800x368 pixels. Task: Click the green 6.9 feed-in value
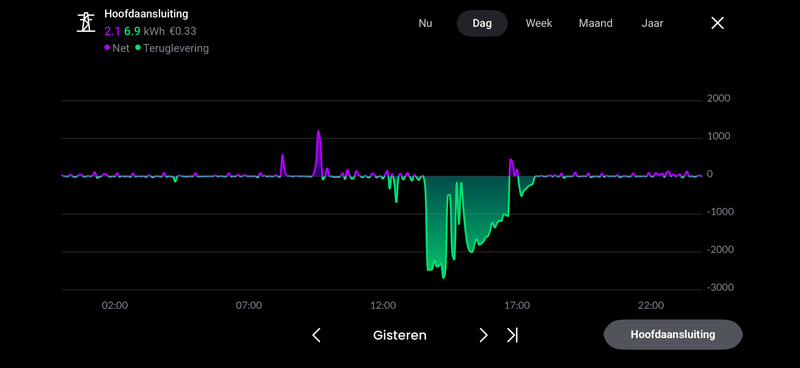pos(132,31)
